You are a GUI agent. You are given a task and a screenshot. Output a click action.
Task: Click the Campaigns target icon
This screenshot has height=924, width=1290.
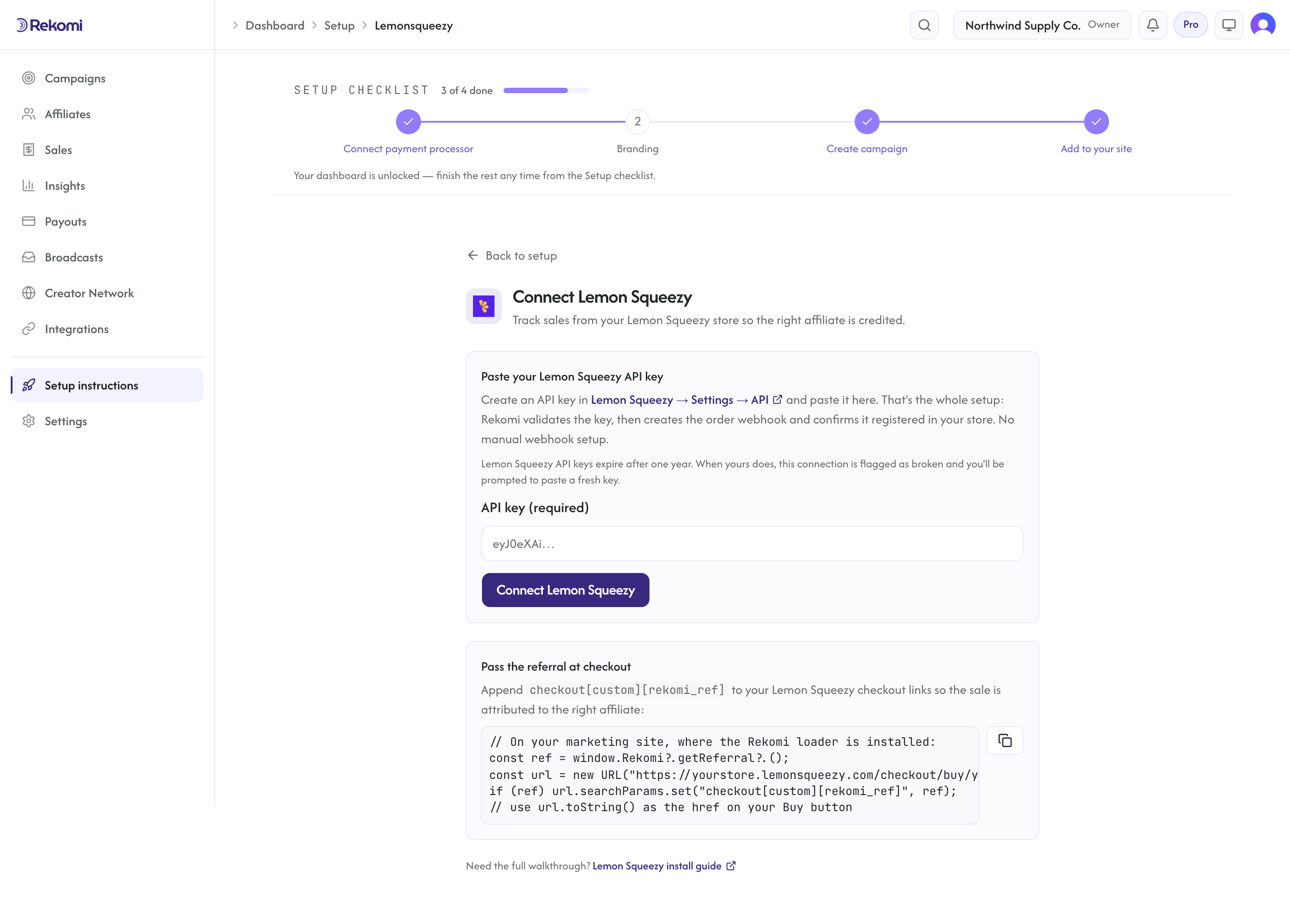(x=28, y=78)
